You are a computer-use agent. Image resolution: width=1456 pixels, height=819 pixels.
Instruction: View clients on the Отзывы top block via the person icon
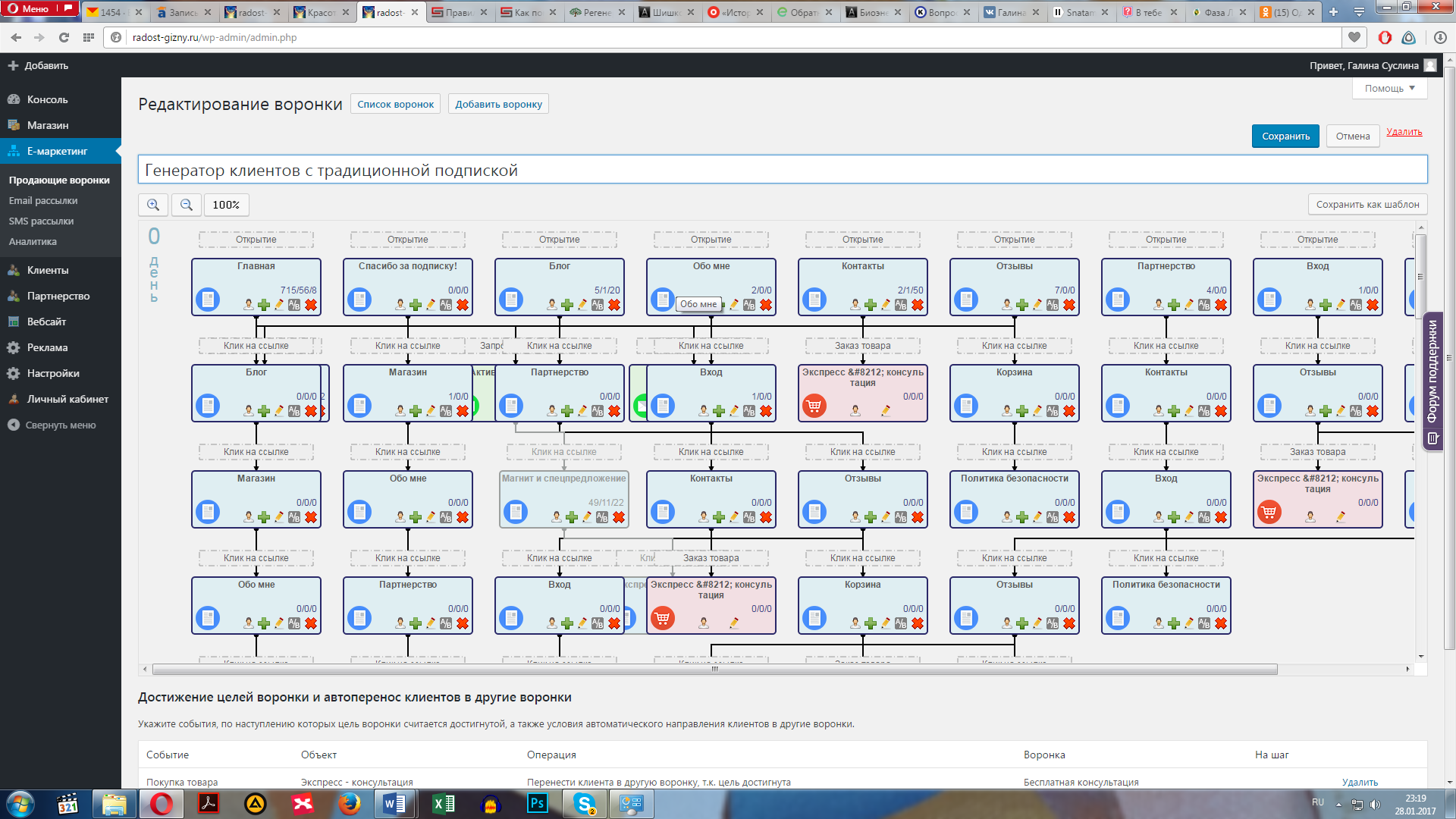click(1007, 305)
